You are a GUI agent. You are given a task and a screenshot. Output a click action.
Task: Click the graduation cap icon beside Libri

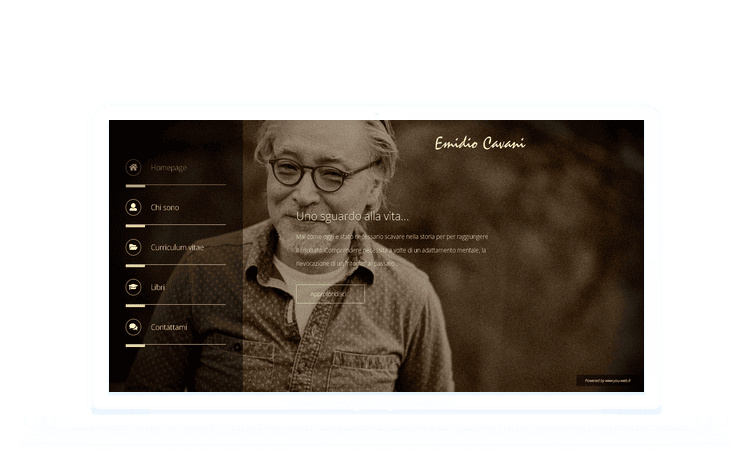pyautogui.click(x=133, y=287)
